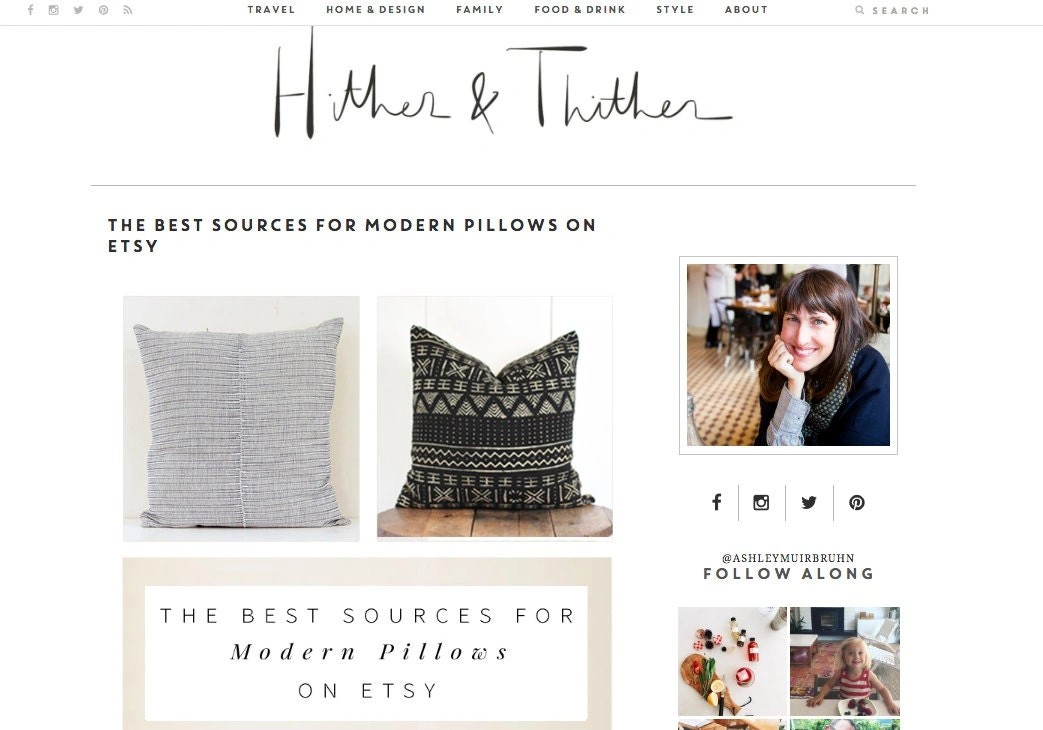Go to the Style section
The image size is (1043, 730).
pos(675,9)
